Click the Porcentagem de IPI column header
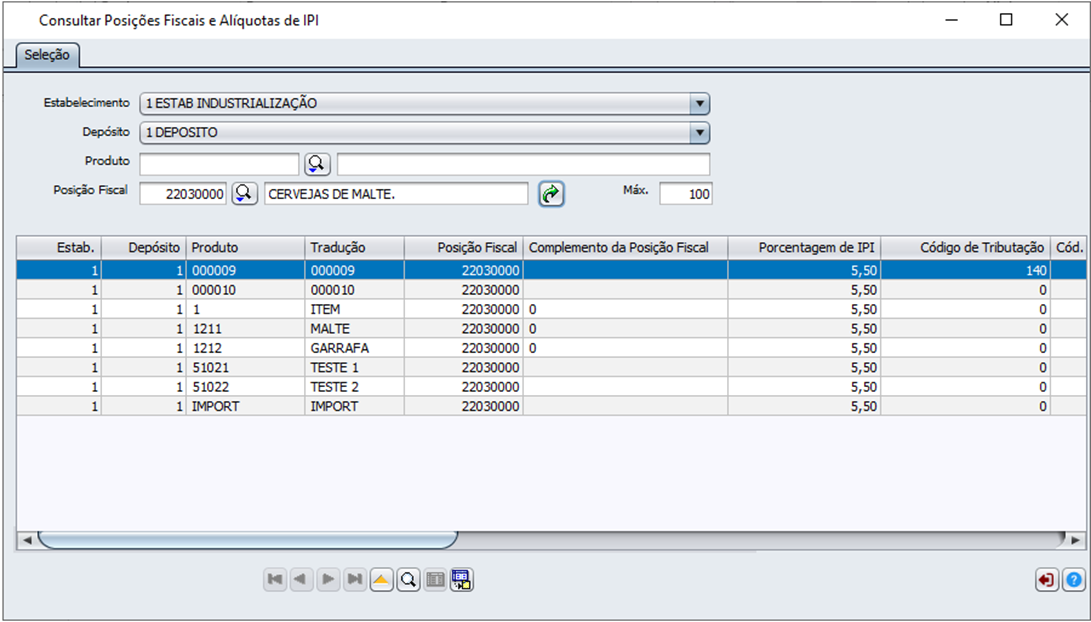Image resolution: width=1091 pixels, height=622 pixels. tap(804, 248)
